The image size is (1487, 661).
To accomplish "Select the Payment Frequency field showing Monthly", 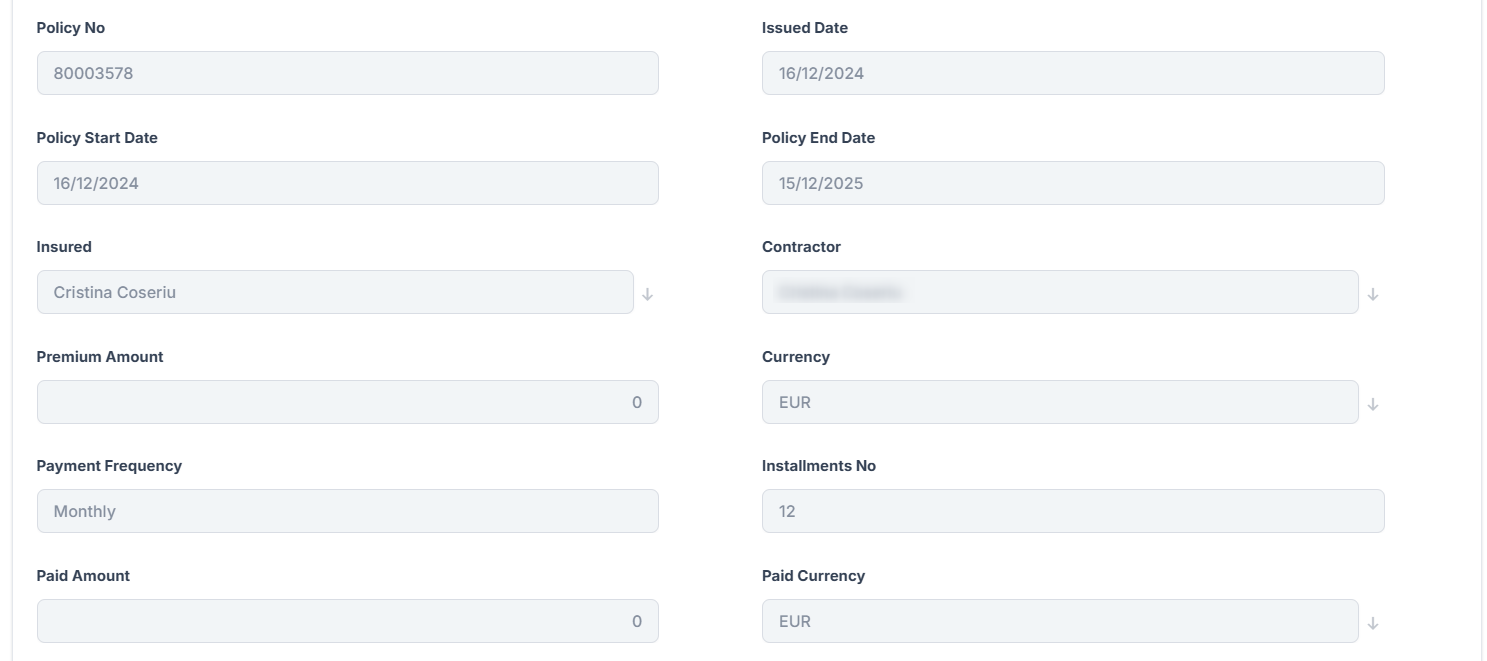I will pos(347,511).
